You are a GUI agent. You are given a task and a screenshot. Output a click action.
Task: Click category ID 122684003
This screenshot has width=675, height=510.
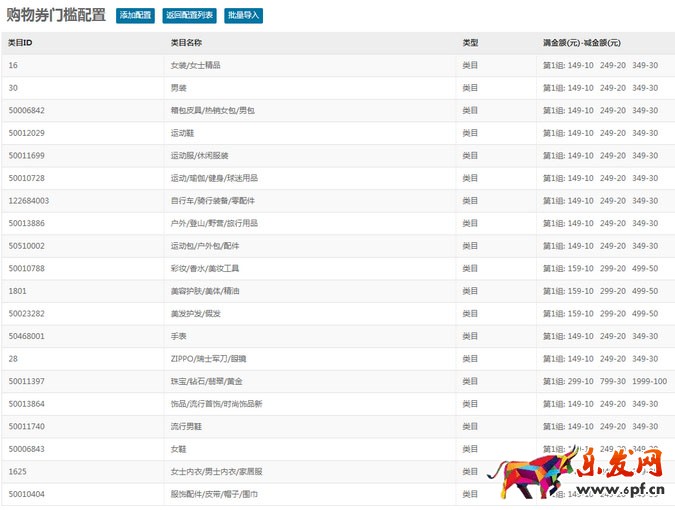click(x=28, y=200)
